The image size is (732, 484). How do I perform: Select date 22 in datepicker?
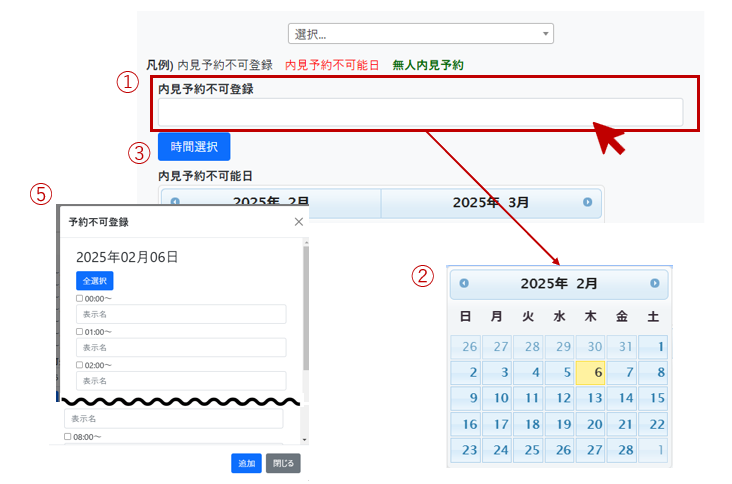click(653, 424)
